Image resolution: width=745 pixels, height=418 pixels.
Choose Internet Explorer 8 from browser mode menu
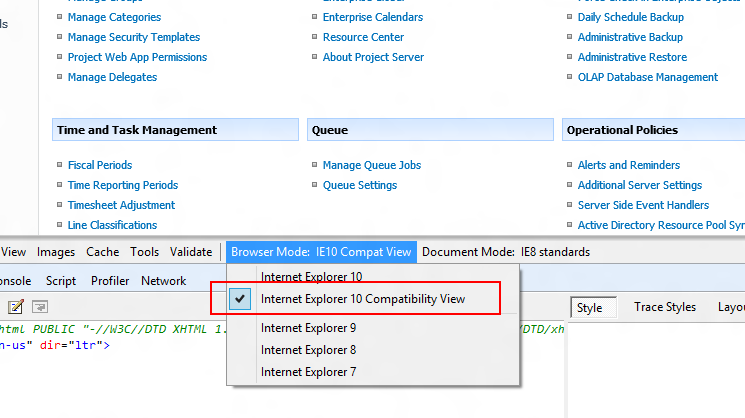coord(308,350)
